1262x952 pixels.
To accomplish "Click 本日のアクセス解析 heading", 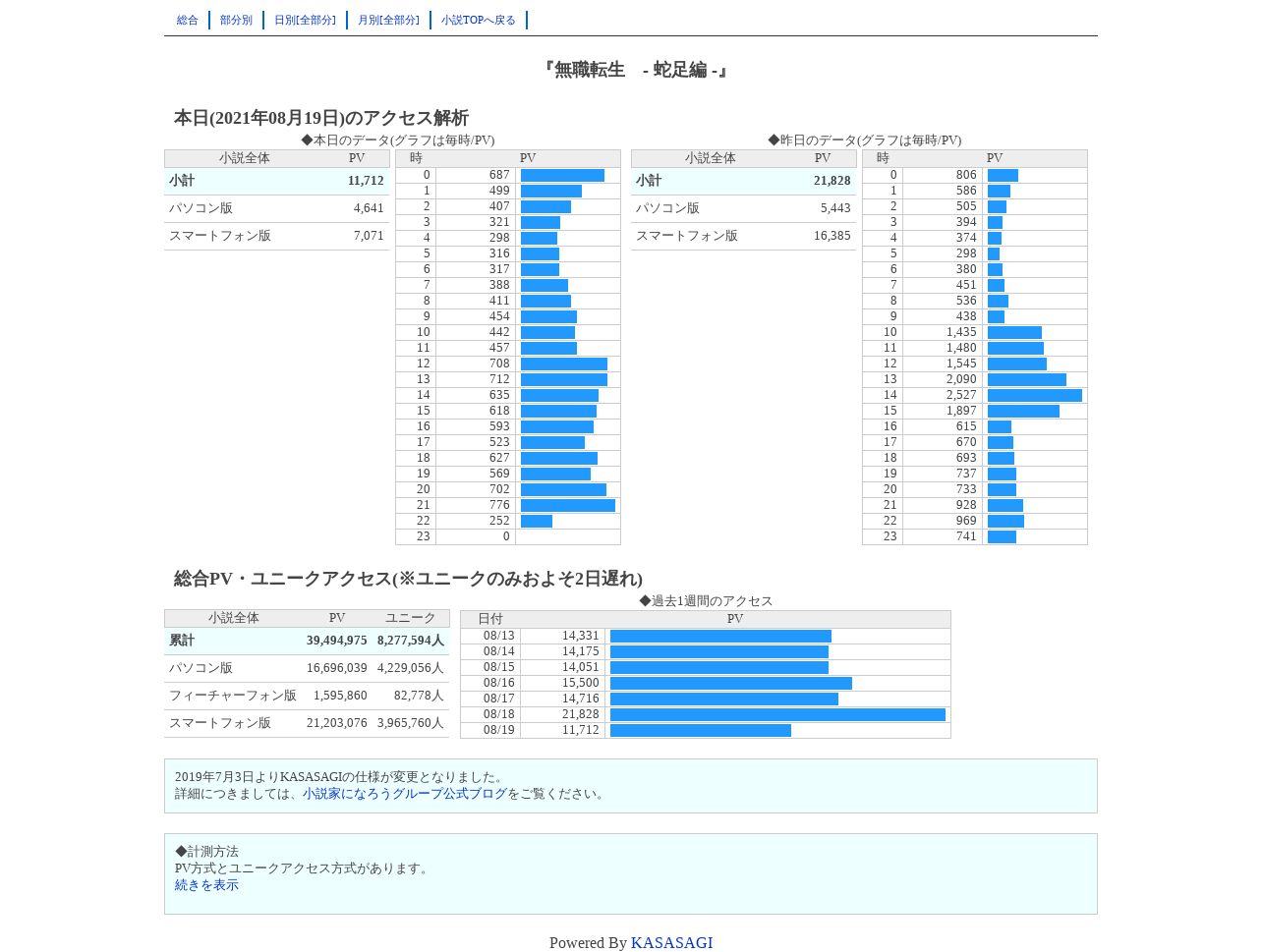I will point(321,118).
